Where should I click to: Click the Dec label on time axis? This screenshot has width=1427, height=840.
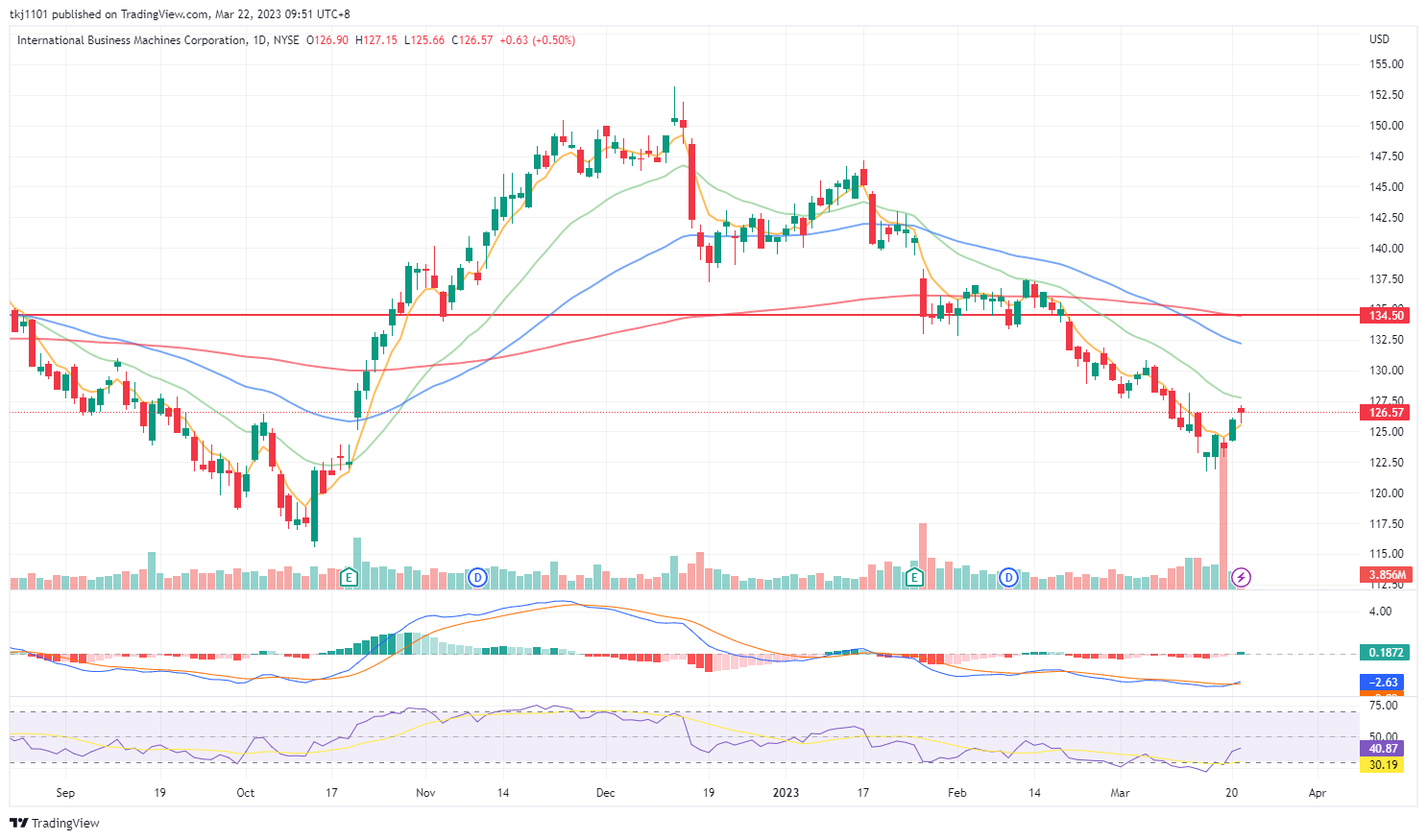tap(605, 793)
